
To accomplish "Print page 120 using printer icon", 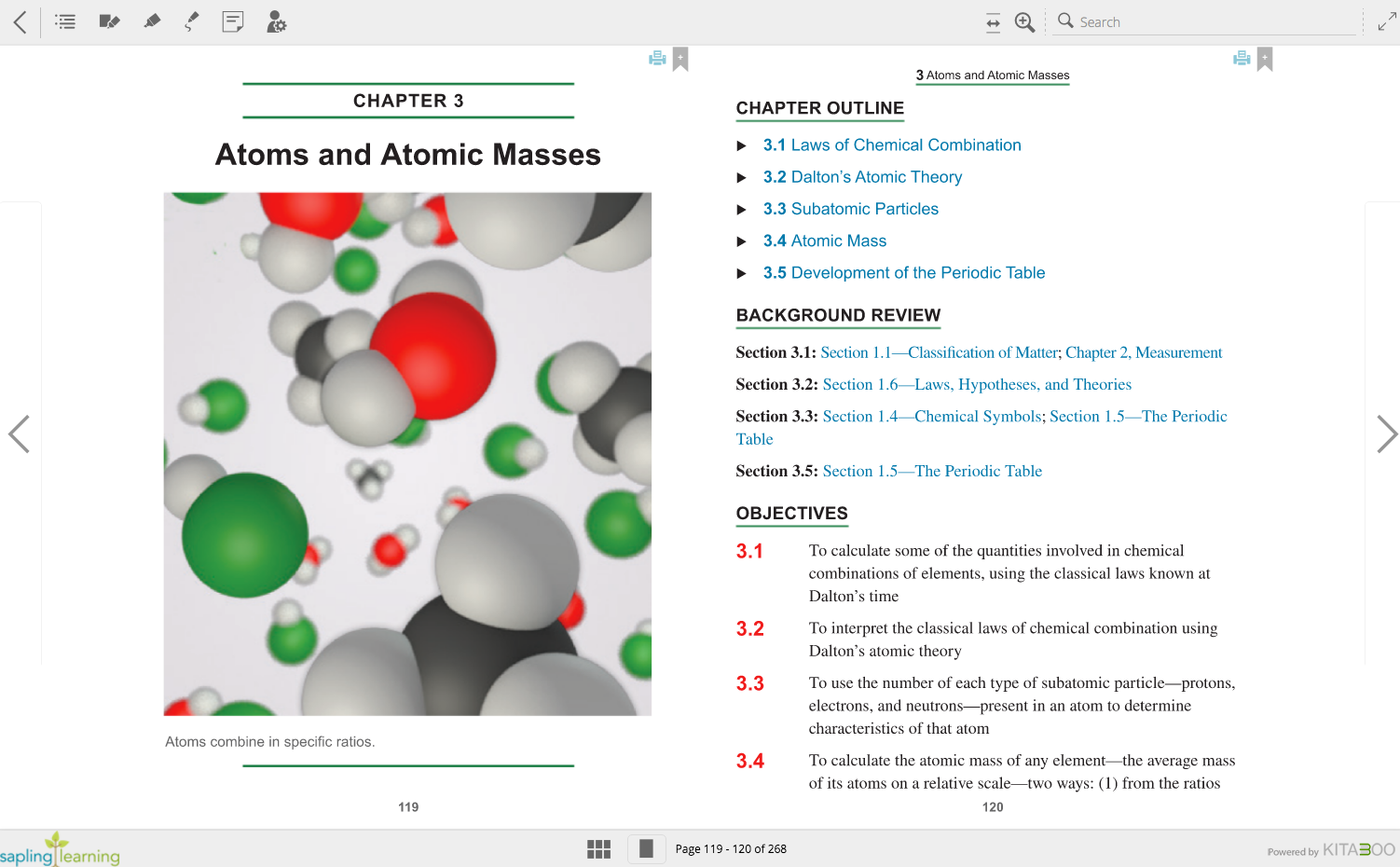I will tap(1242, 58).
